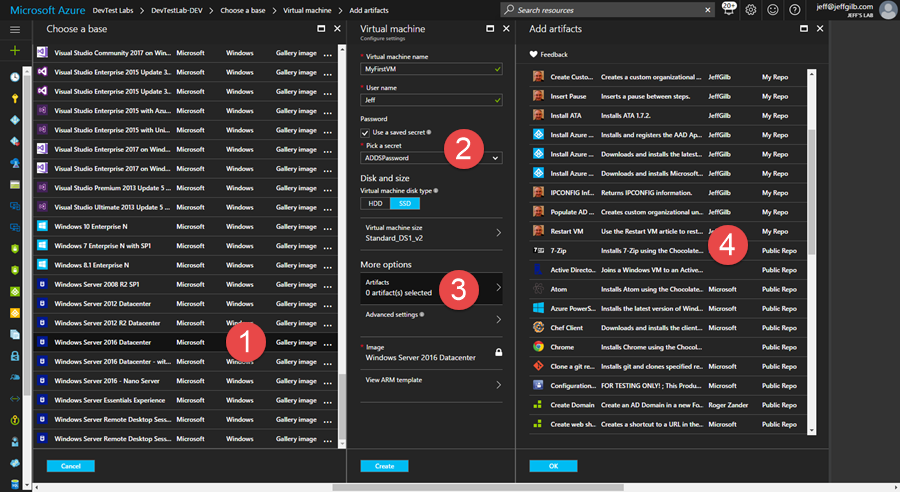
Task: Click OK in Add artifacts
Action: point(553,466)
